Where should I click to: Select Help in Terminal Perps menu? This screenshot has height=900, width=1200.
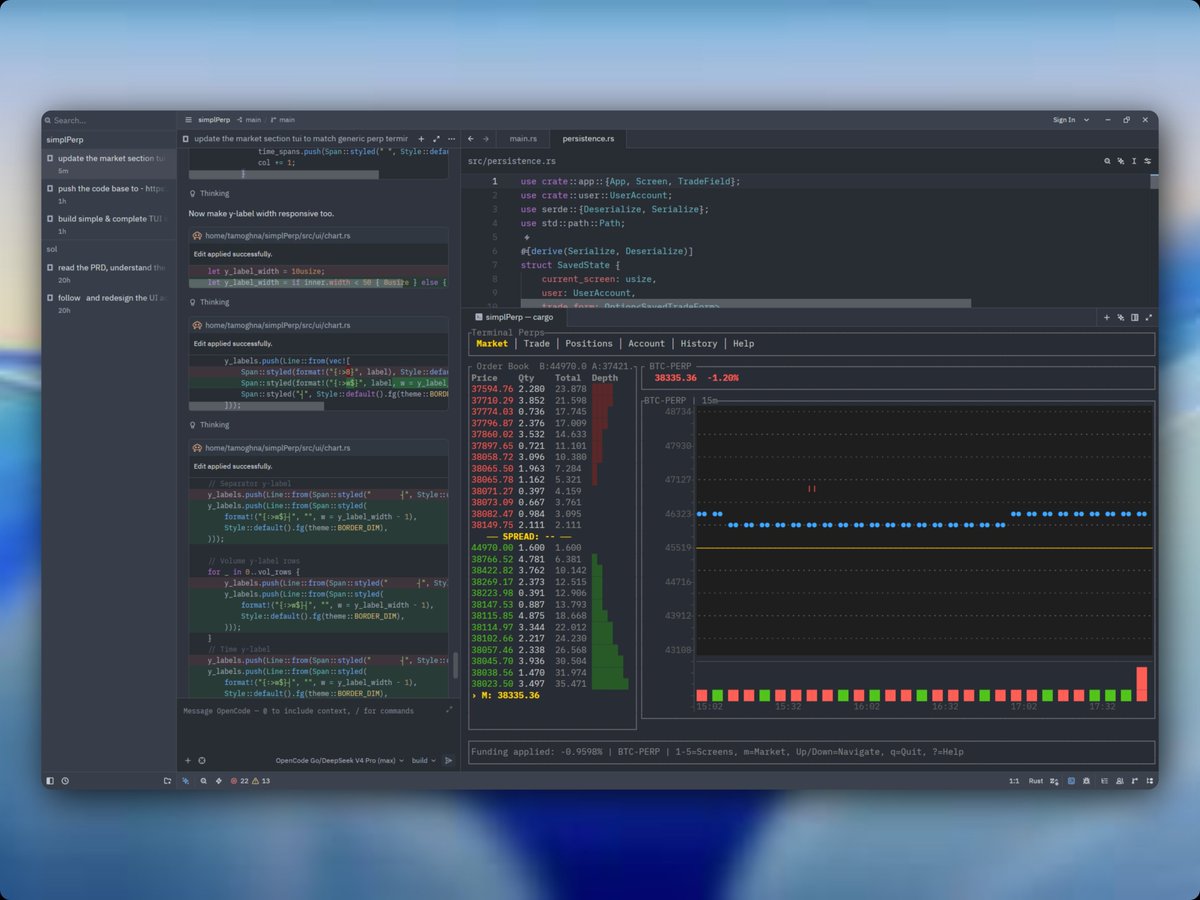tap(743, 343)
